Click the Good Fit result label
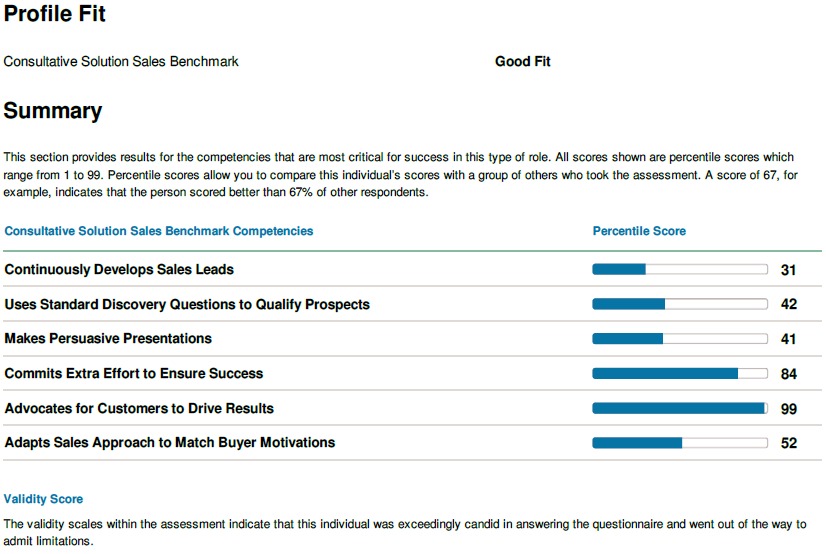826x554 pixels. coord(523,62)
